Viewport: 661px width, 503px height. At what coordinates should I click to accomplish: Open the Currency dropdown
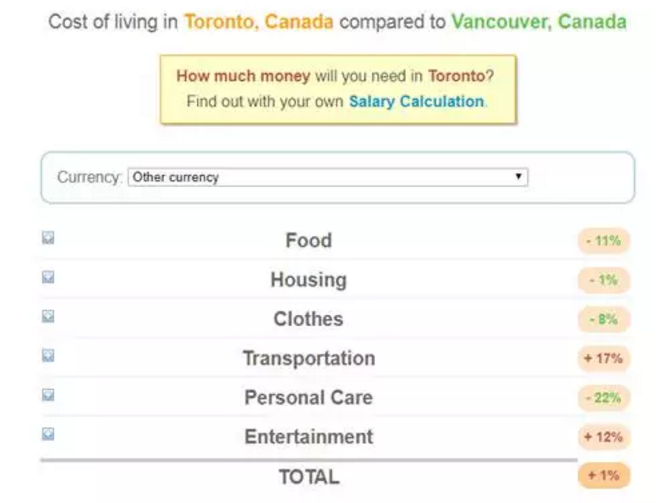tap(327, 177)
